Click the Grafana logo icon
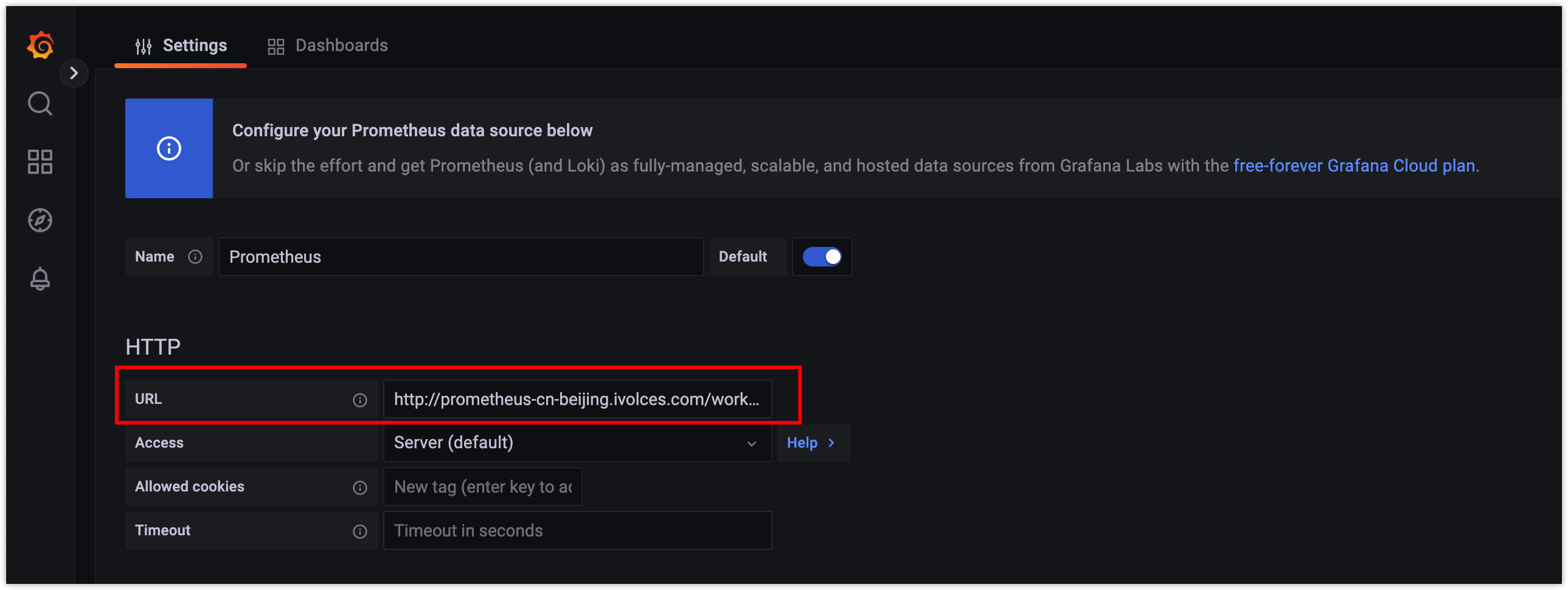The image size is (1568, 590). tap(40, 45)
